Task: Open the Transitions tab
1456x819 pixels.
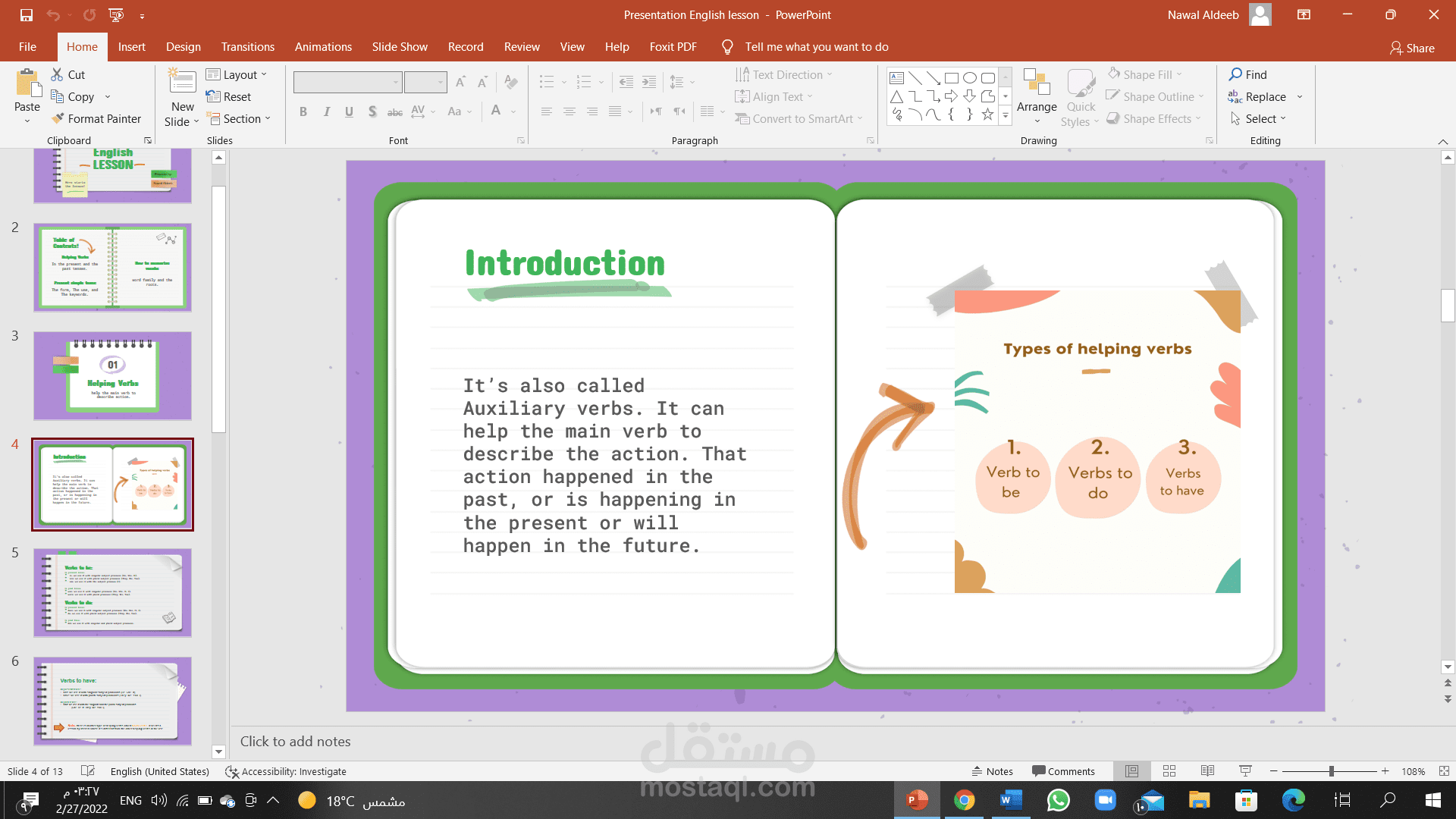Action: click(247, 47)
